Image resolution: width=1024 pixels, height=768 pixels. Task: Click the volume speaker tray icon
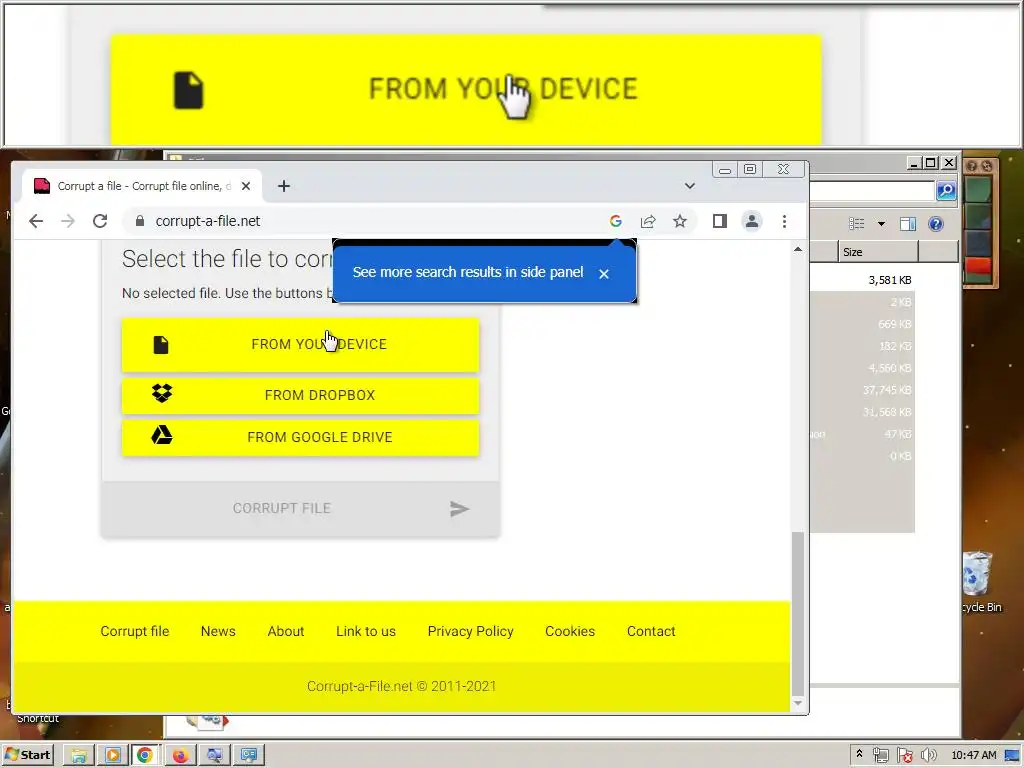point(928,756)
